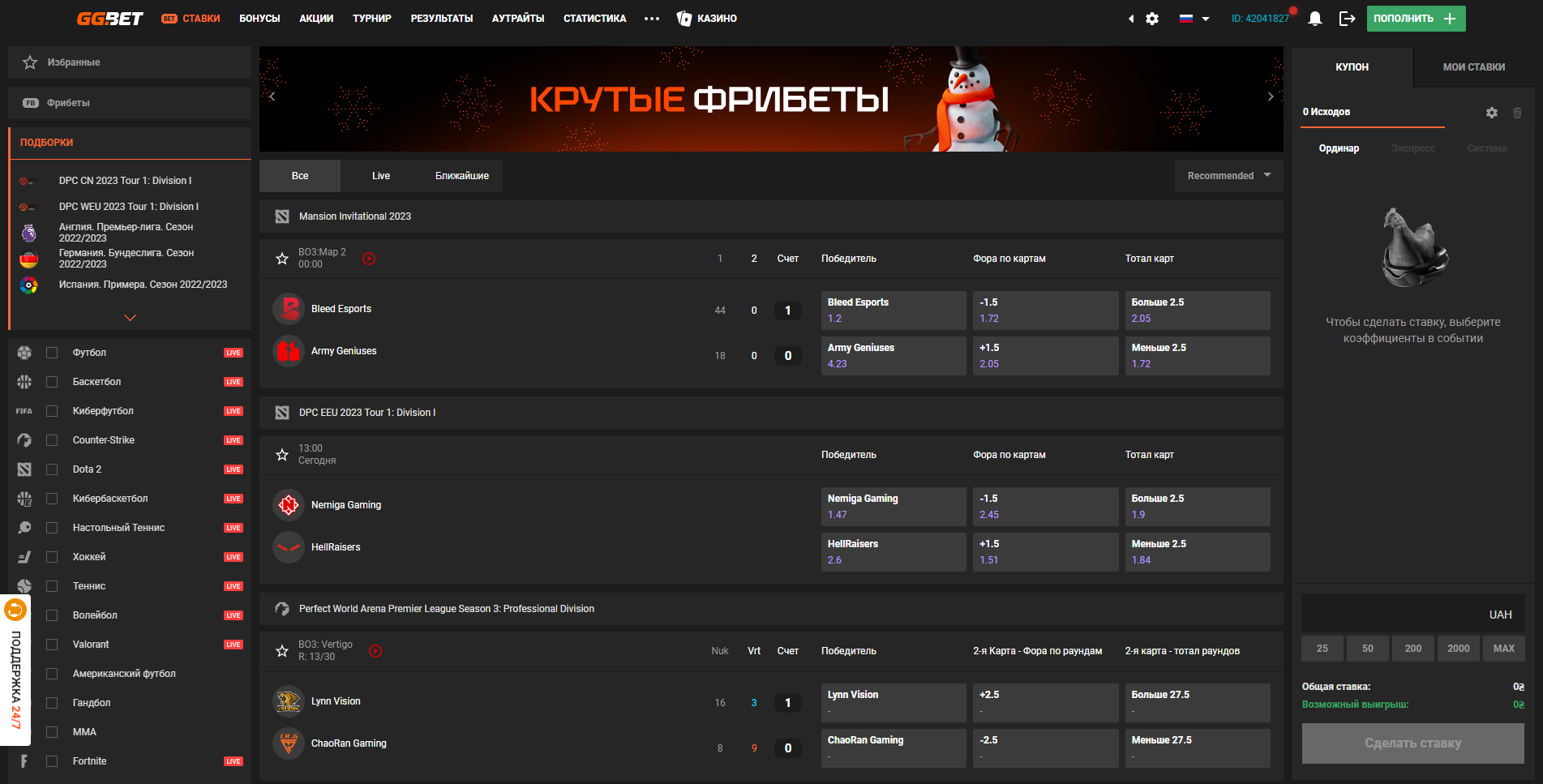The width and height of the screenshot is (1543, 784).
Task: Switch to the Мои ставки tab
Action: pyautogui.click(x=1474, y=67)
